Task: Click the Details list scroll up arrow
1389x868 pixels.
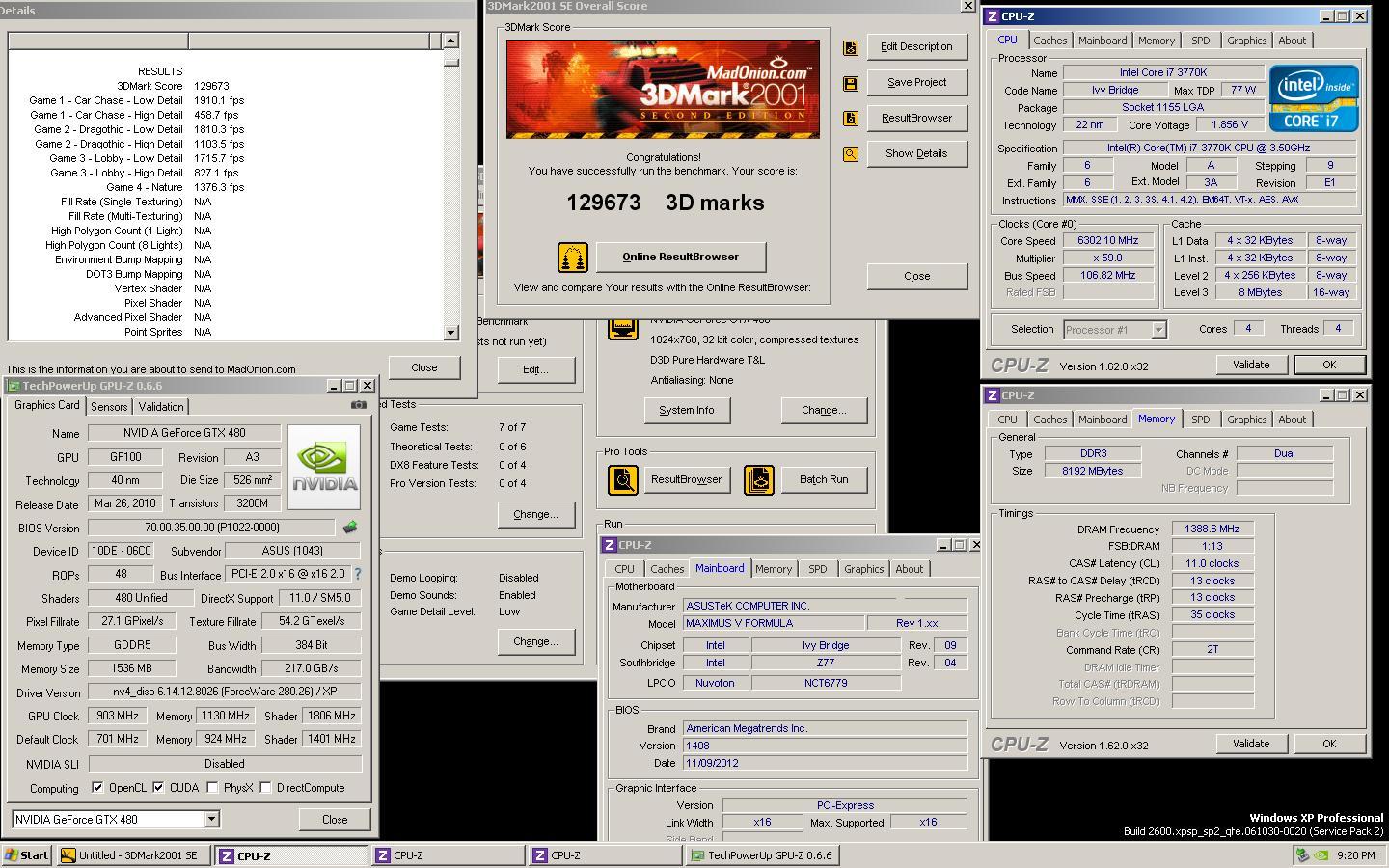Action: (x=450, y=41)
